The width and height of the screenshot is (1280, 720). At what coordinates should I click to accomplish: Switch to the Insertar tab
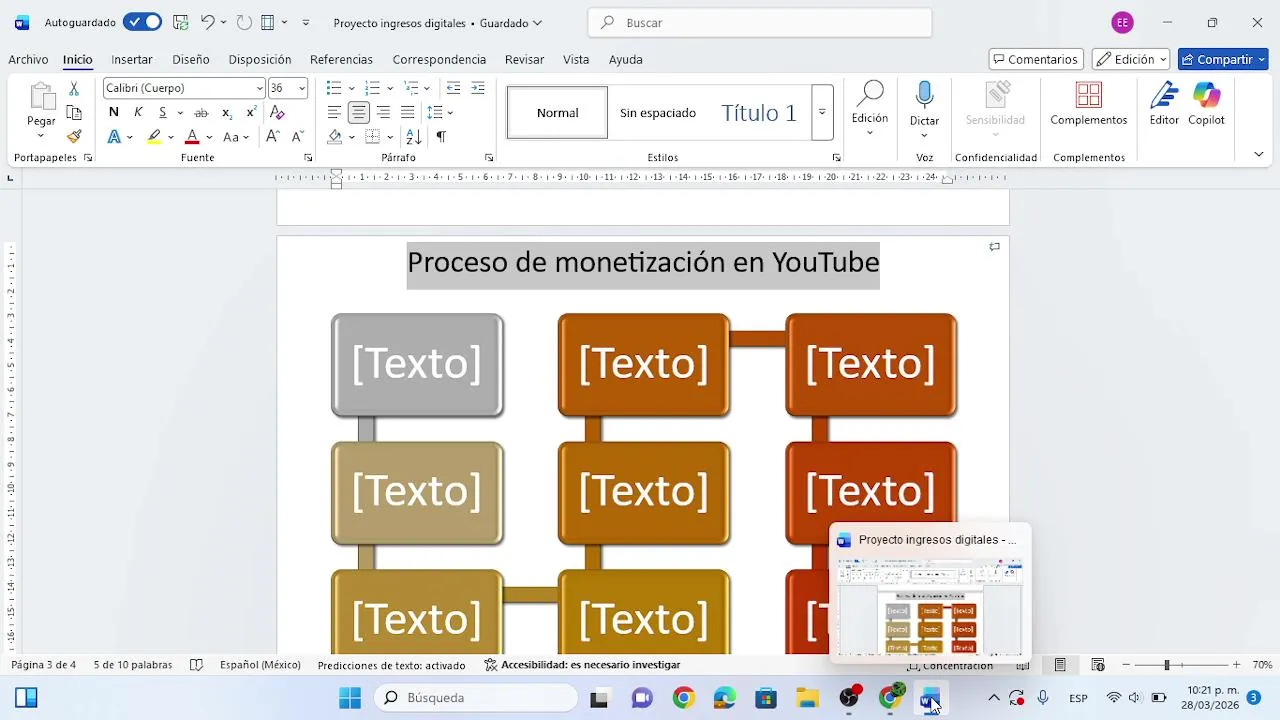coord(132,59)
